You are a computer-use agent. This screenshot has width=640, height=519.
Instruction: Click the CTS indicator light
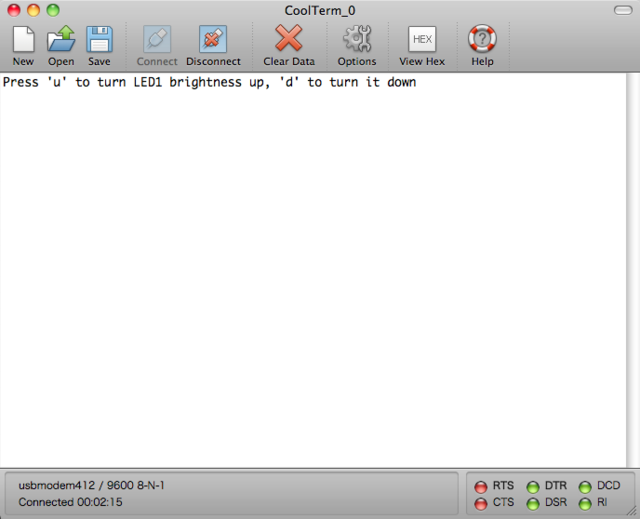[481, 504]
